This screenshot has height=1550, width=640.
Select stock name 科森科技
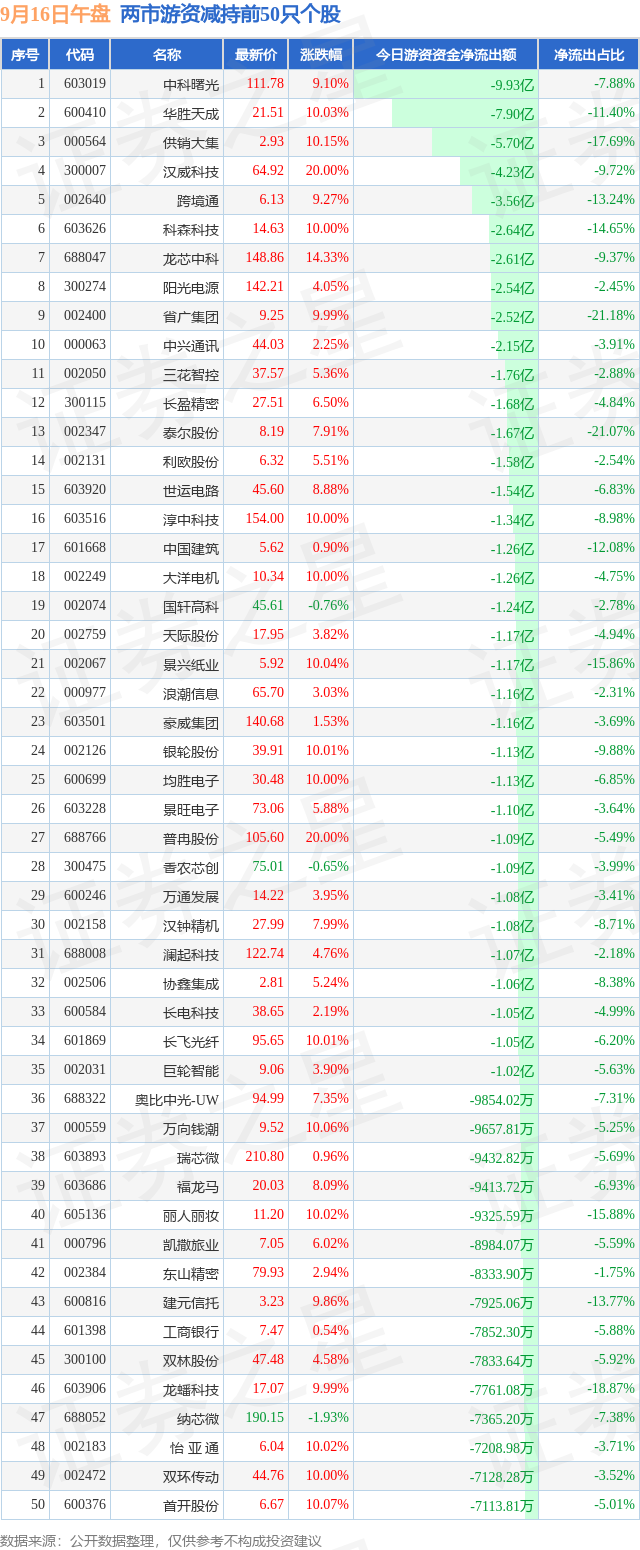(190, 229)
